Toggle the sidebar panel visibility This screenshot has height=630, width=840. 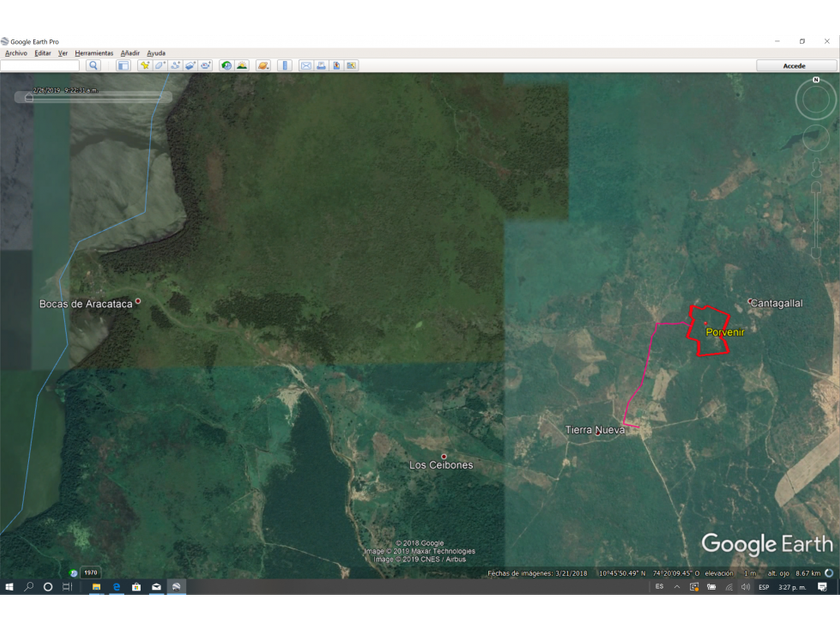(x=123, y=65)
